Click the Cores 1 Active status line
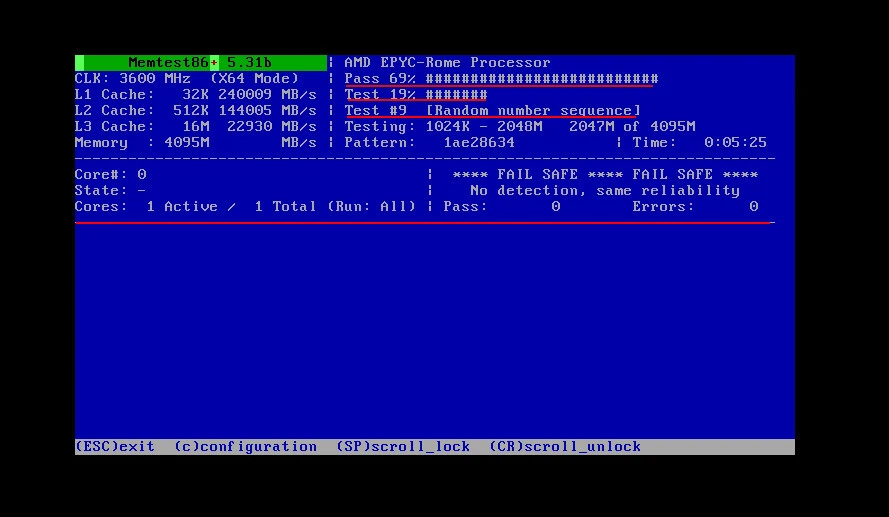Viewport: 889px width, 517px height. click(x=245, y=207)
